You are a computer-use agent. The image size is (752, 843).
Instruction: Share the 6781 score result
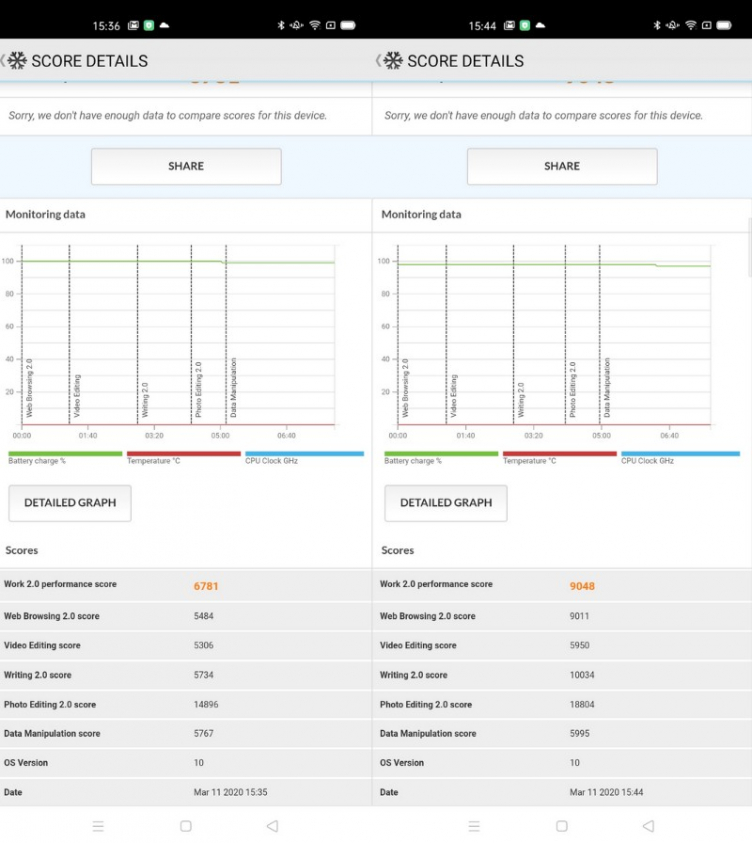(186, 167)
